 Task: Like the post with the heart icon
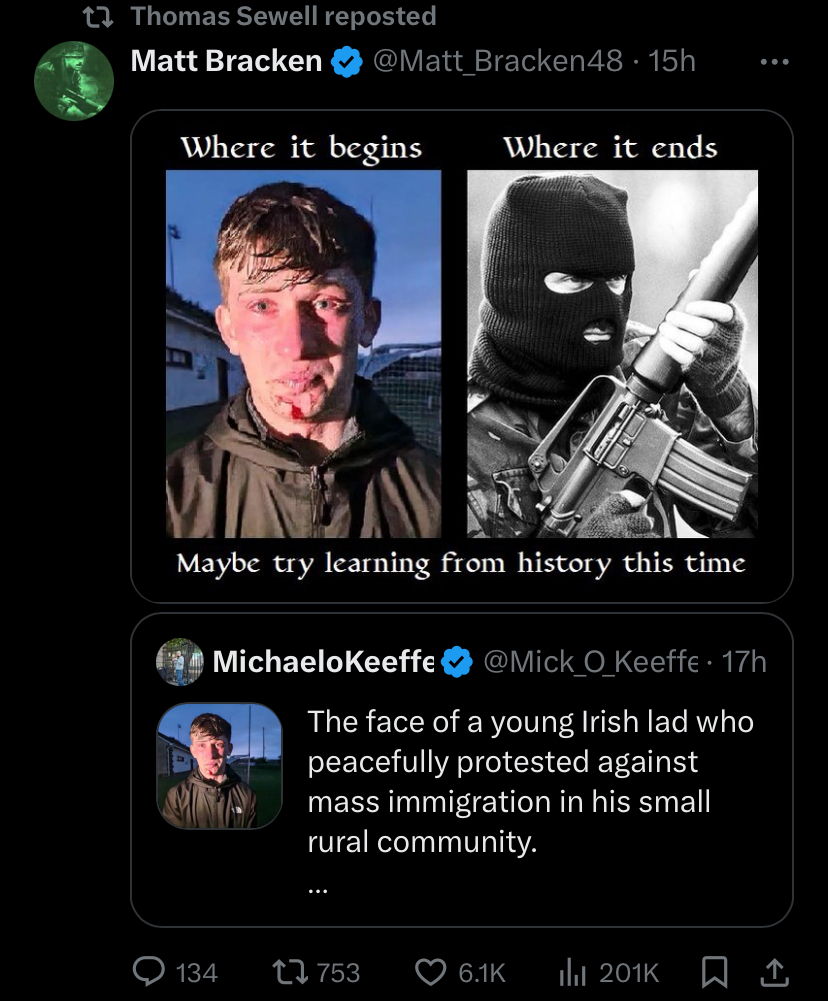431,972
